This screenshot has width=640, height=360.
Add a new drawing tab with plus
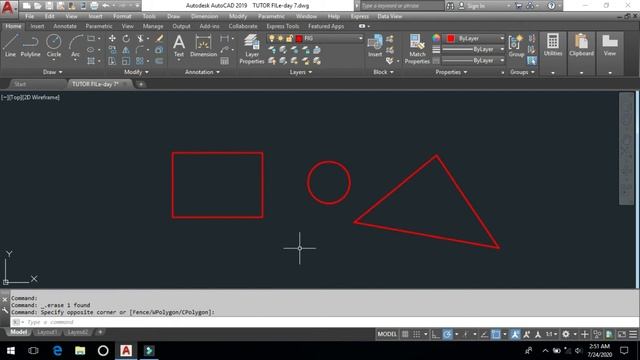tap(140, 84)
